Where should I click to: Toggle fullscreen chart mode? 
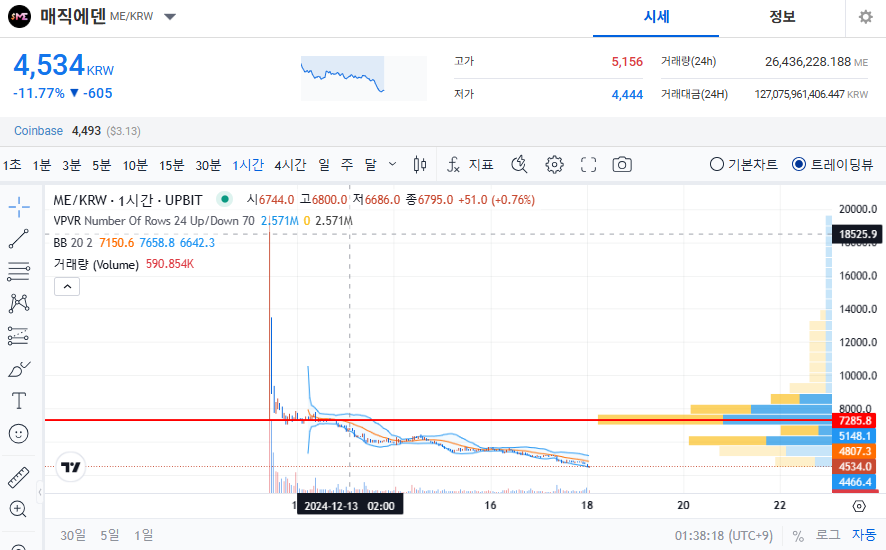588,164
